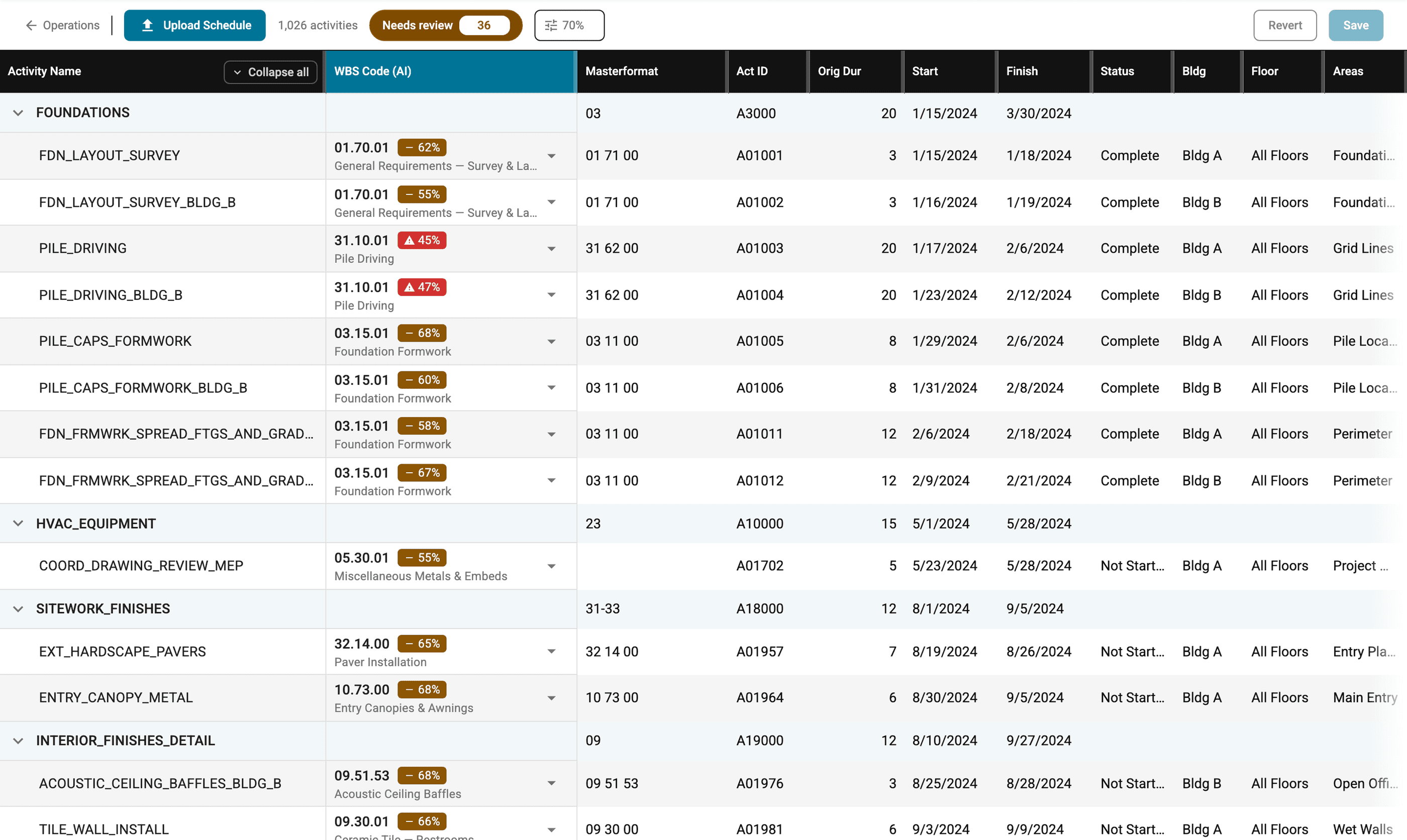
Task: Click Act ID A01957 cell
Action: click(x=760, y=652)
